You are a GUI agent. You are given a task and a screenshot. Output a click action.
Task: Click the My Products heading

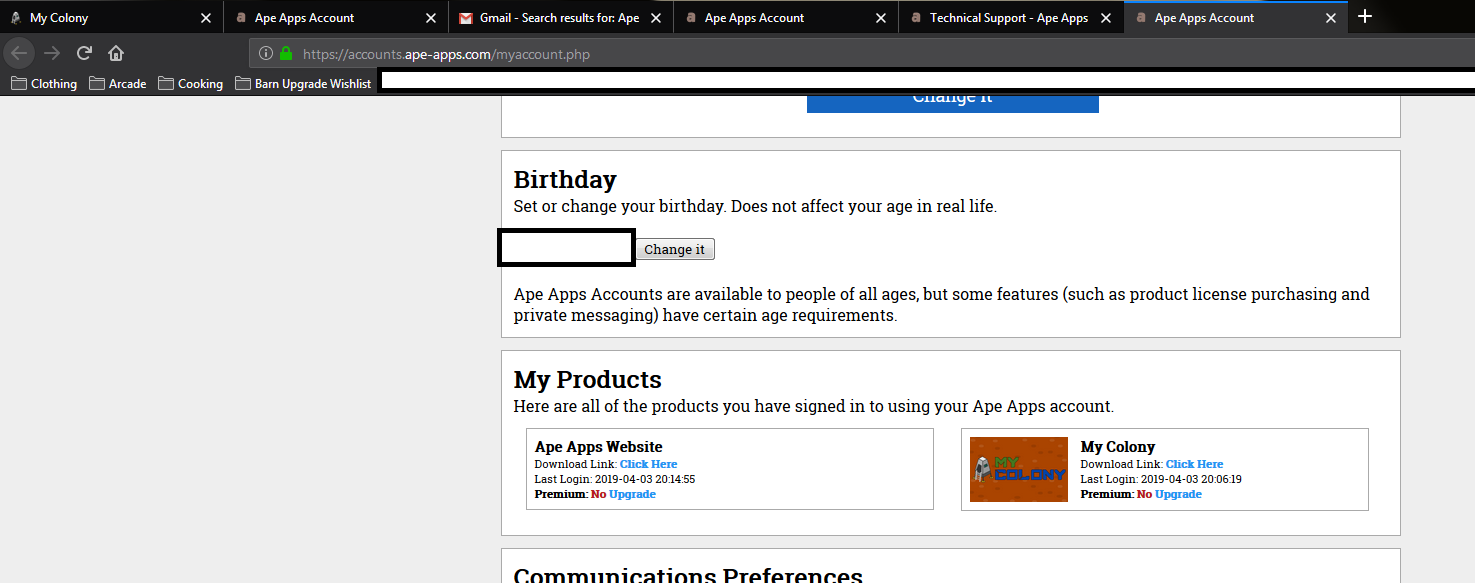(588, 380)
